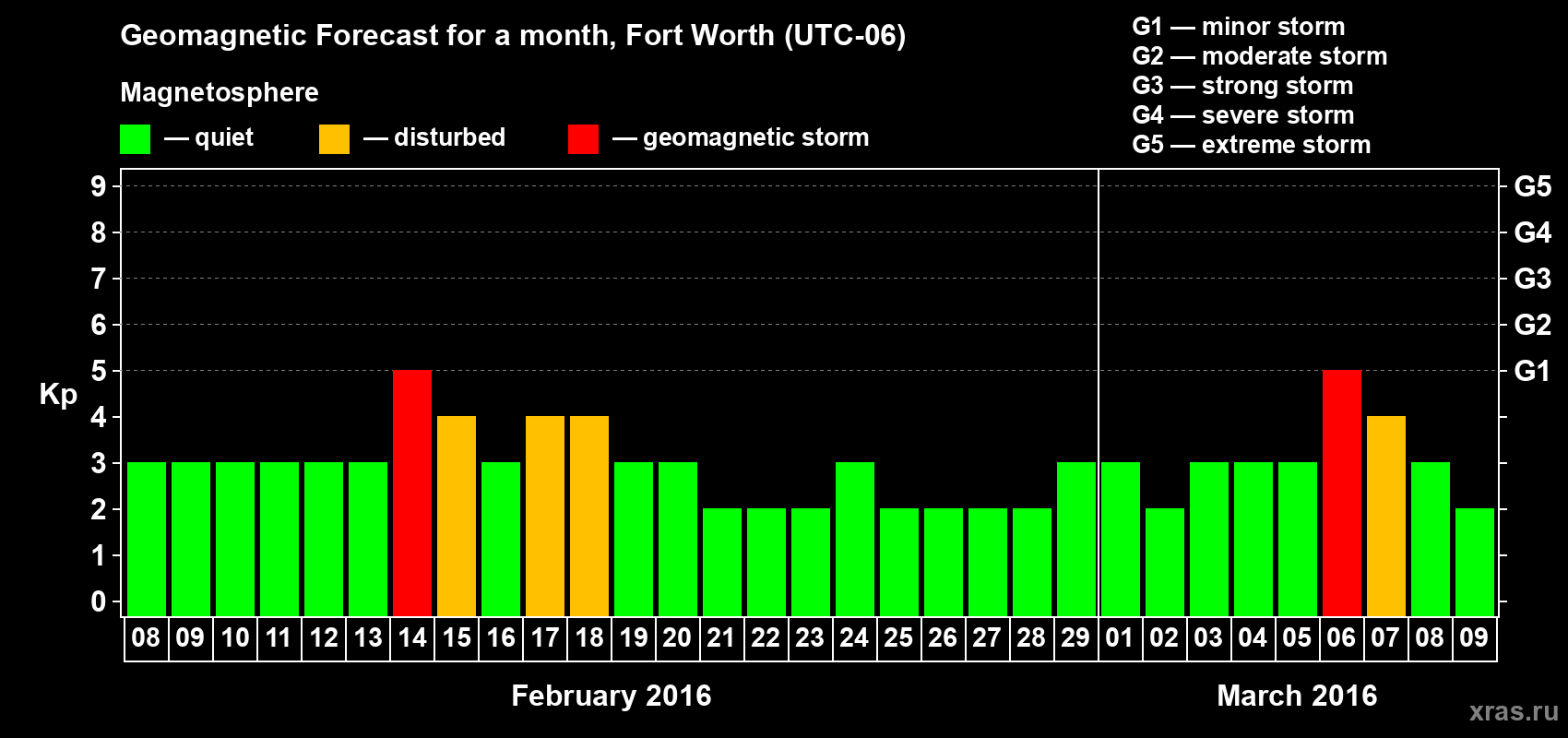This screenshot has width=1568, height=738.
Task: Click the February 2016 month label
Action: (x=612, y=696)
